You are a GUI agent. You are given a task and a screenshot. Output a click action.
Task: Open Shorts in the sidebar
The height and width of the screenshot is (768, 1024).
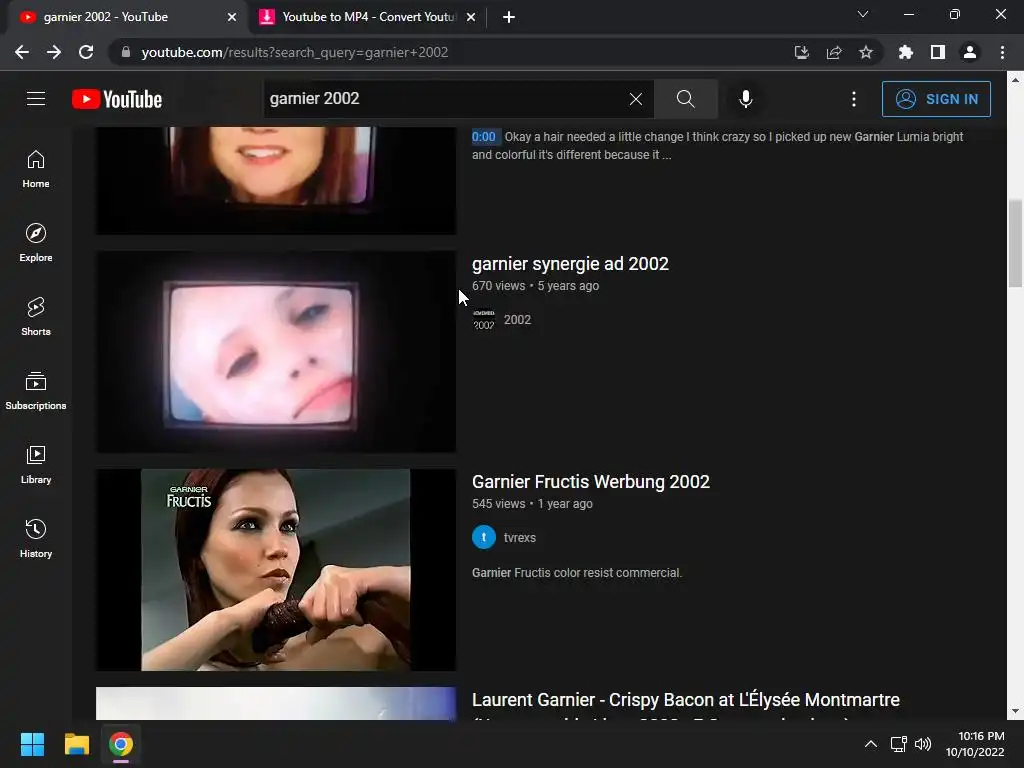point(36,316)
